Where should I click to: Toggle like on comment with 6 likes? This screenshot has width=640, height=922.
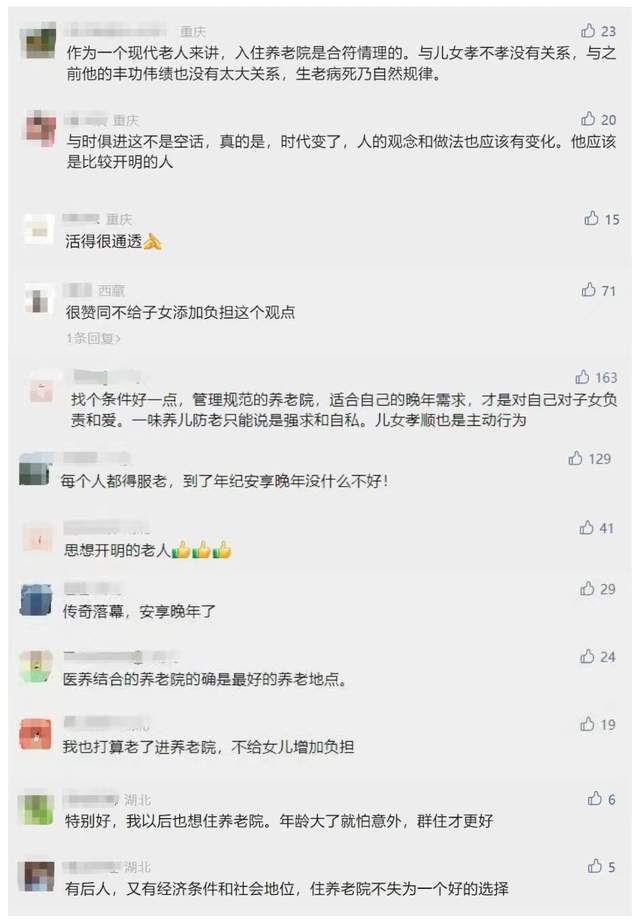click(594, 797)
